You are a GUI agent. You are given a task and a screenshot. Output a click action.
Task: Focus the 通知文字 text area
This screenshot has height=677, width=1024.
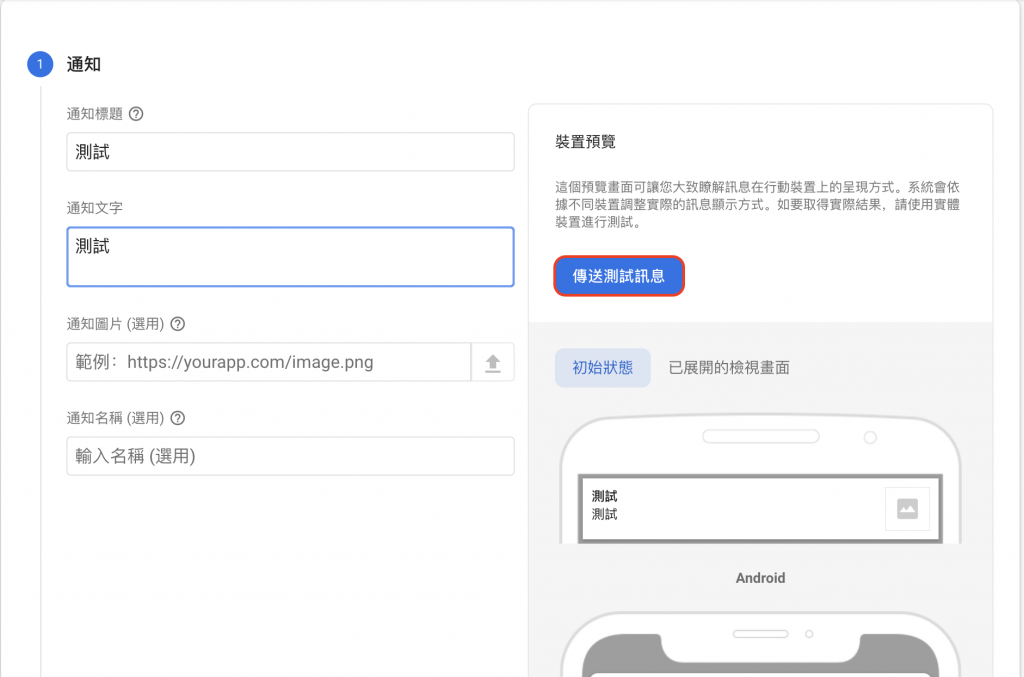pyautogui.click(x=290, y=257)
